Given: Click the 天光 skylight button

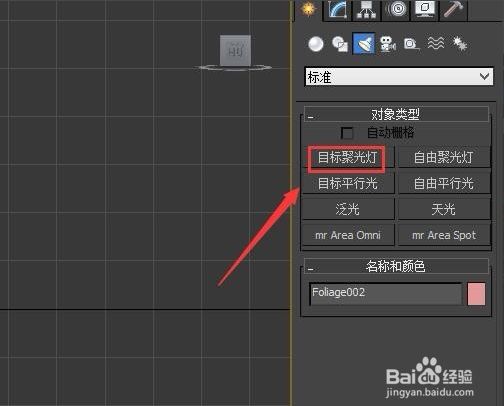Looking at the screenshot, I should (444, 209).
